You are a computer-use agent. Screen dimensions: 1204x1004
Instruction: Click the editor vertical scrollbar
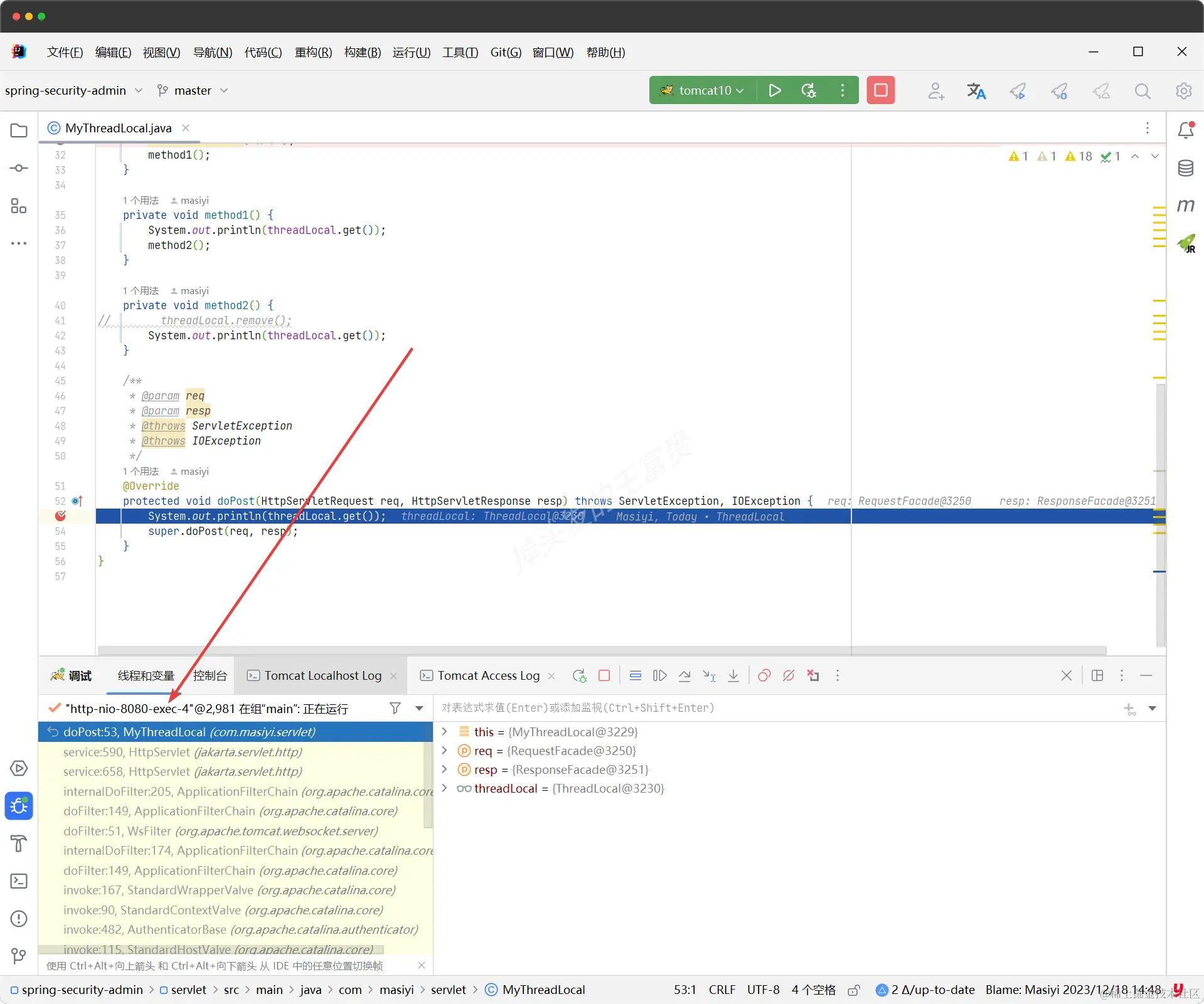(x=1161, y=514)
